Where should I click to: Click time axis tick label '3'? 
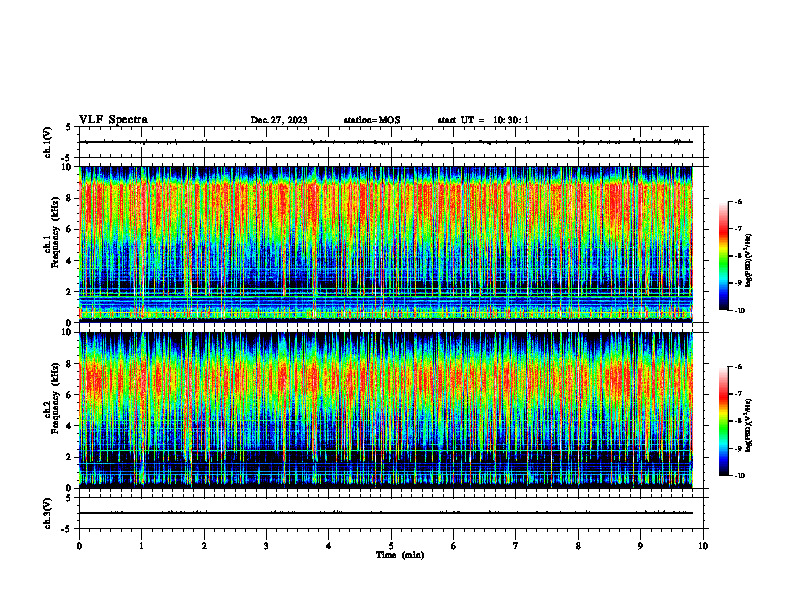(x=266, y=546)
